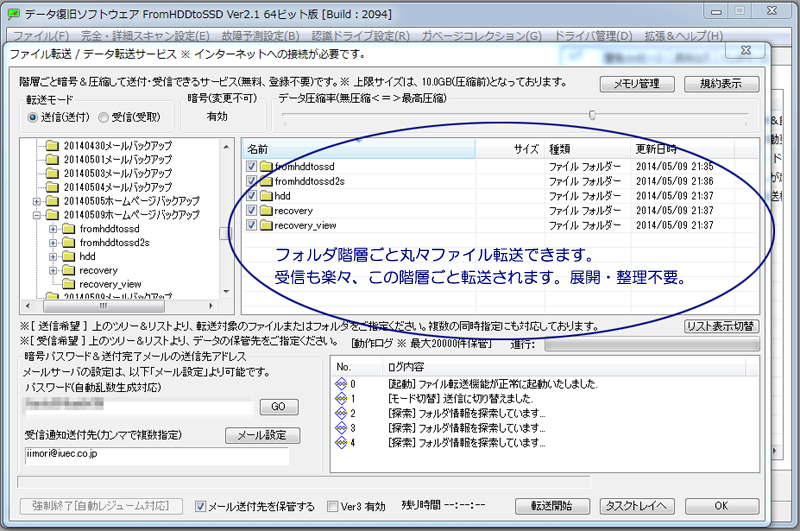Uncheck the hdd folder checkbox
Image resolution: width=800 pixels, height=531 pixels.
click(x=251, y=196)
